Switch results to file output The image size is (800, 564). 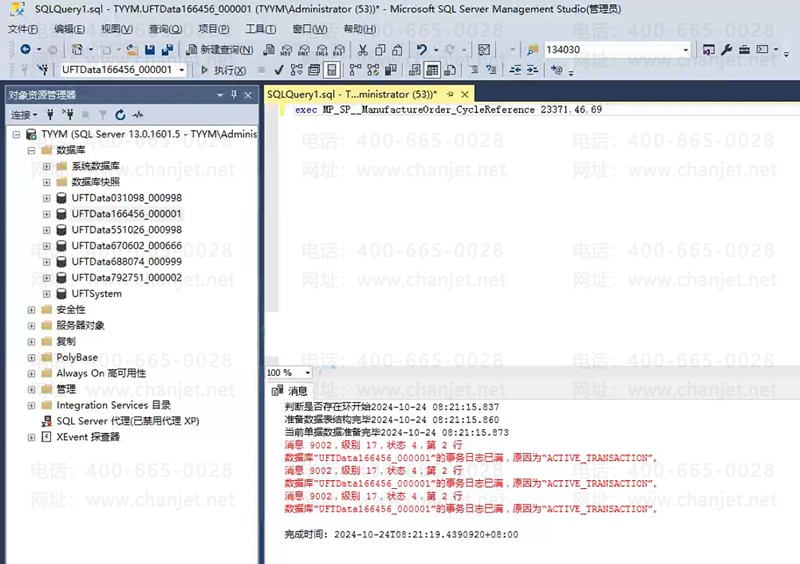tap(450, 69)
